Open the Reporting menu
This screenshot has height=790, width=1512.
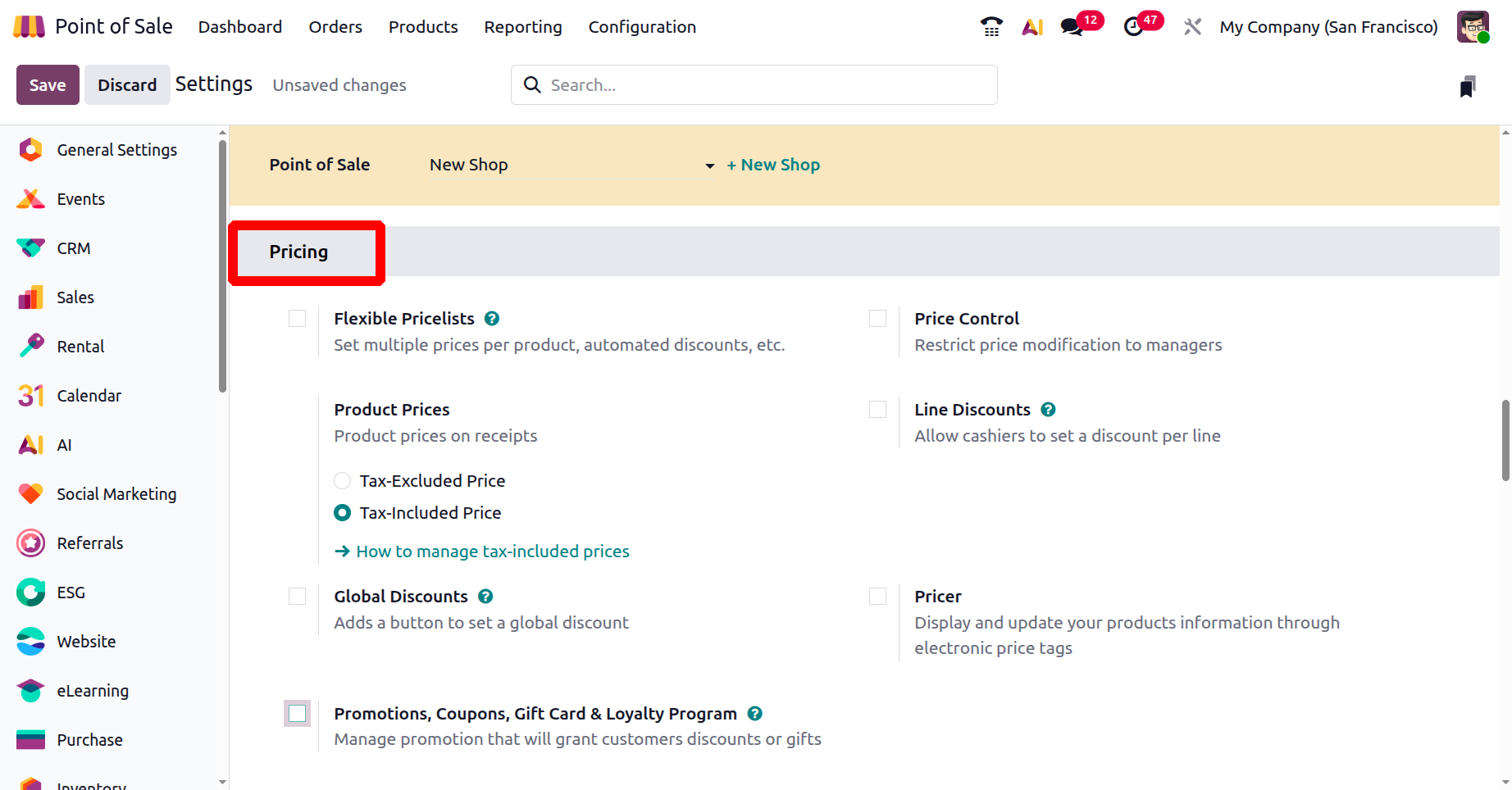523,27
